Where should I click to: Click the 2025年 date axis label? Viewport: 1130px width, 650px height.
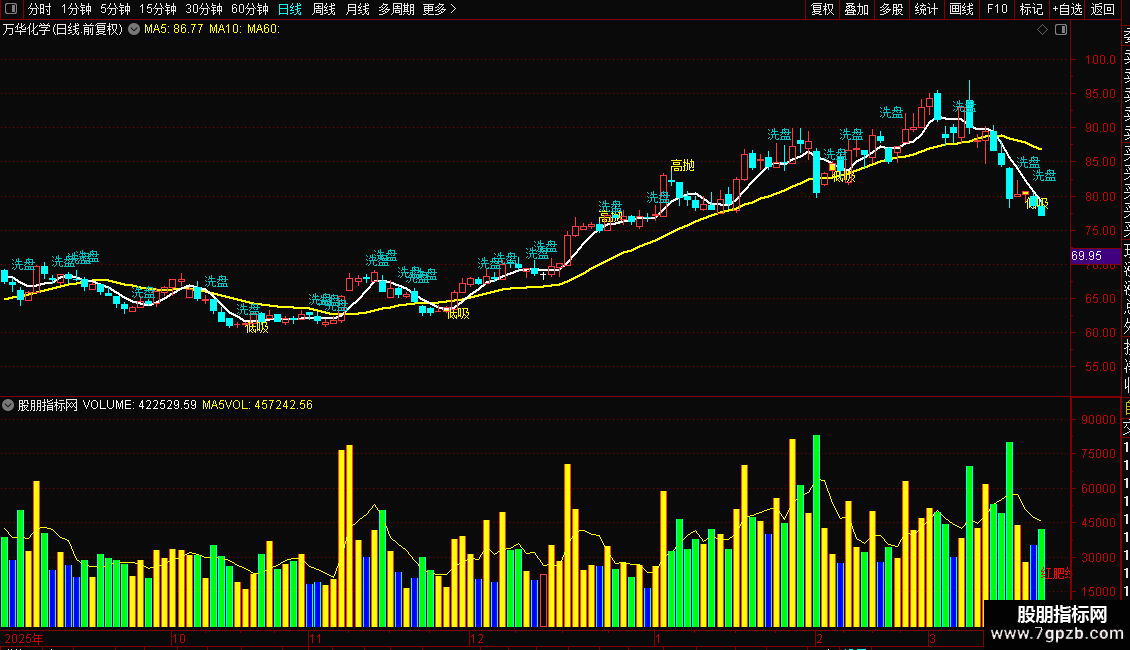[24, 638]
